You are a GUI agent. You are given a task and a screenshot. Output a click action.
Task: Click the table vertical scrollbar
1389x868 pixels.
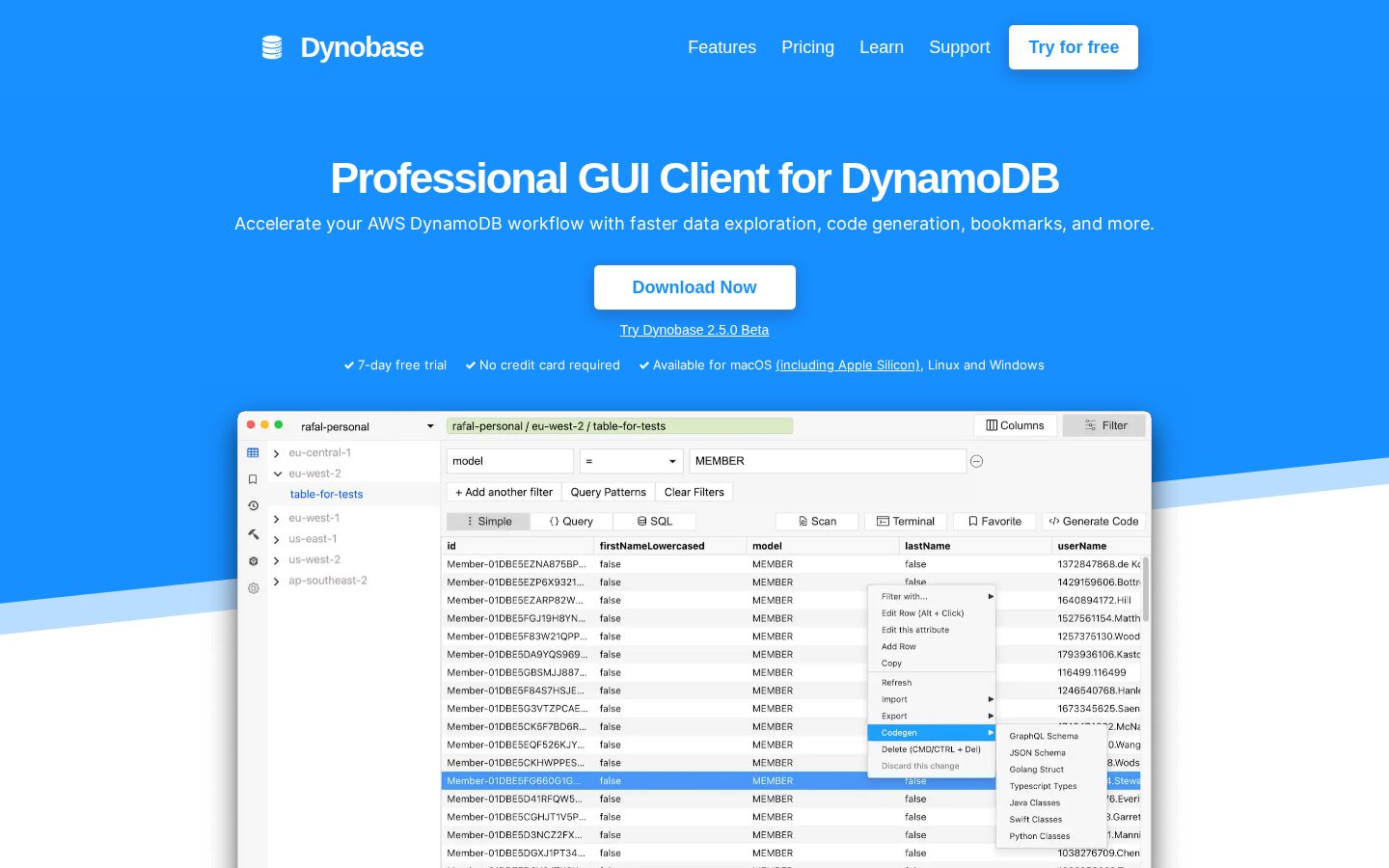1145,589
